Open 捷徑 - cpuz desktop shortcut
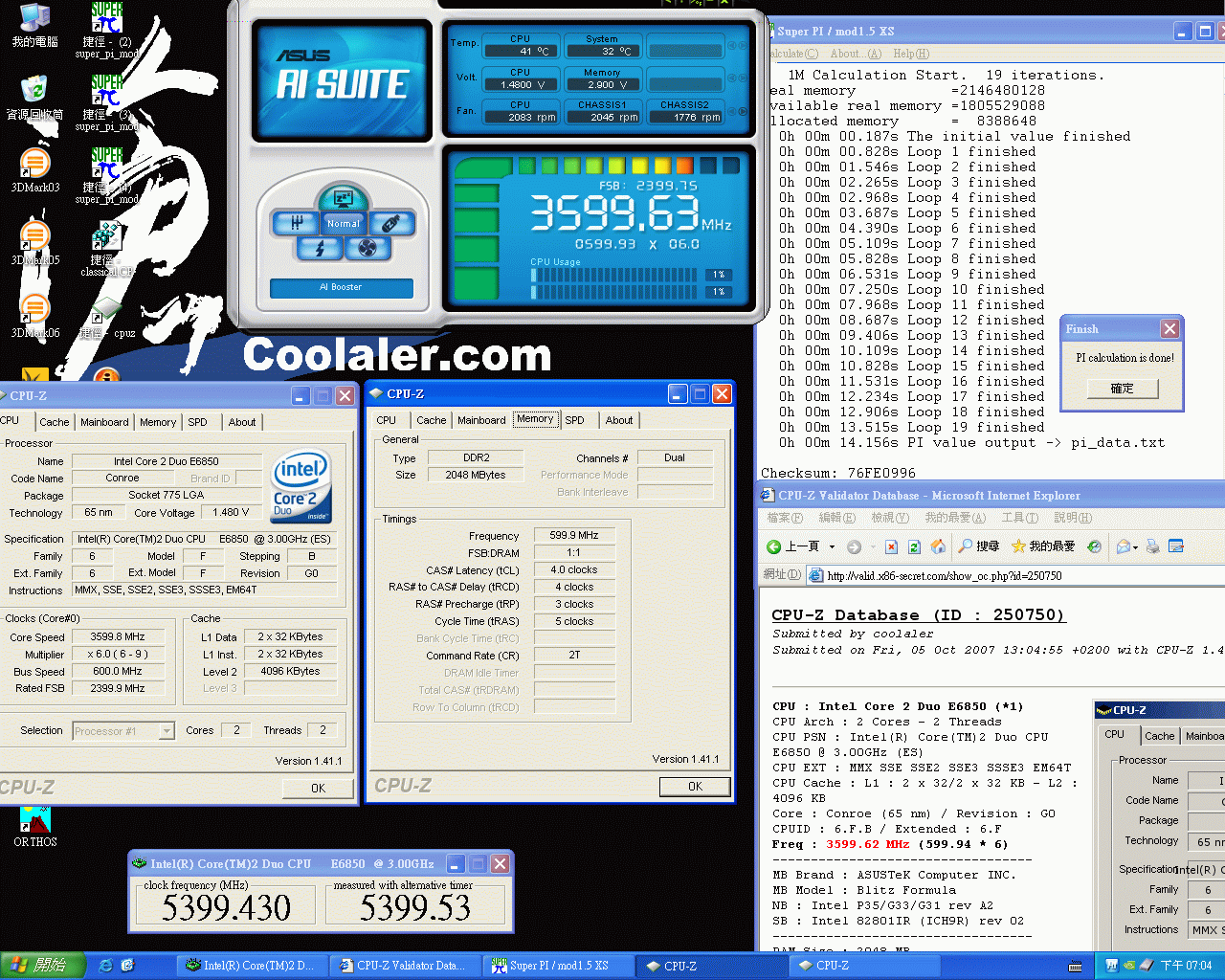 [x=107, y=317]
